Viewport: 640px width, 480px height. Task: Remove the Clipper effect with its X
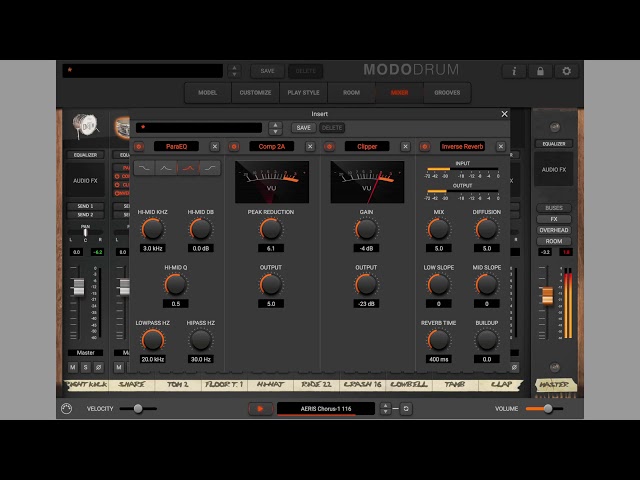pyautogui.click(x=405, y=147)
